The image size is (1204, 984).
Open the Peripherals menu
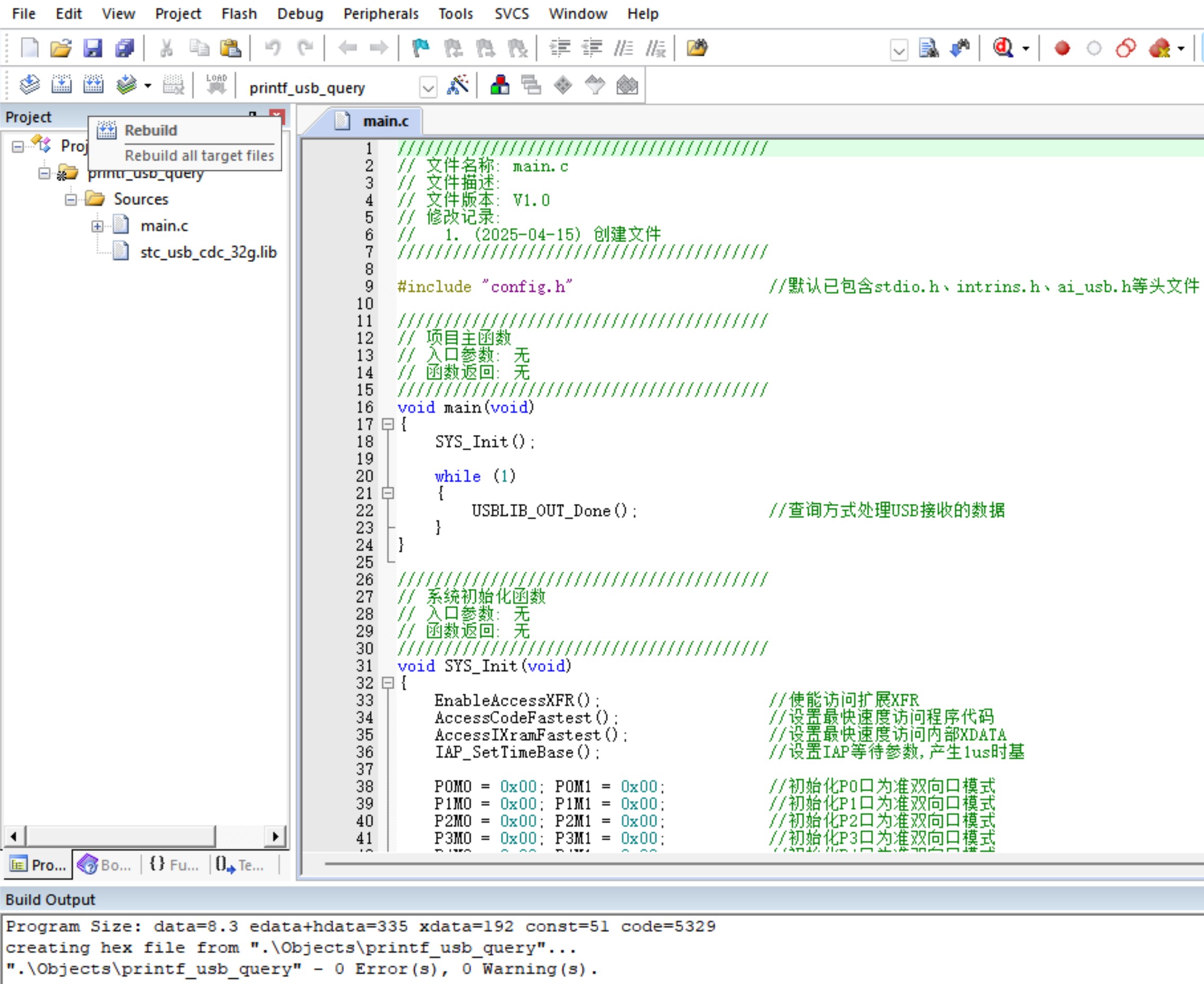pyautogui.click(x=381, y=14)
